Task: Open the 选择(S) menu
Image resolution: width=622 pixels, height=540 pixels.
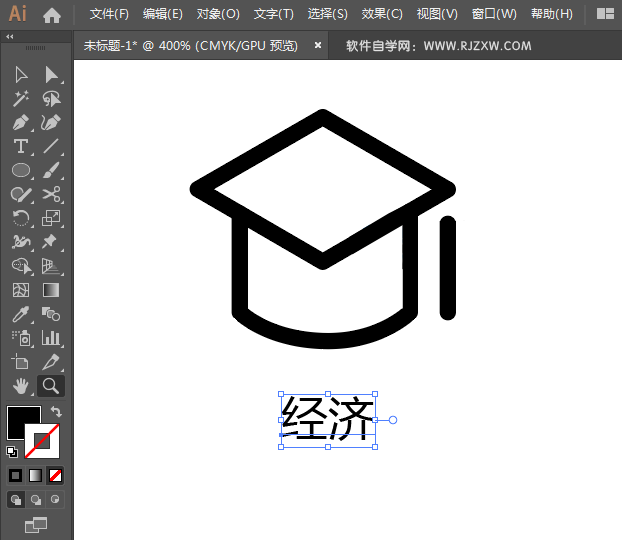Action: point(328,14)
